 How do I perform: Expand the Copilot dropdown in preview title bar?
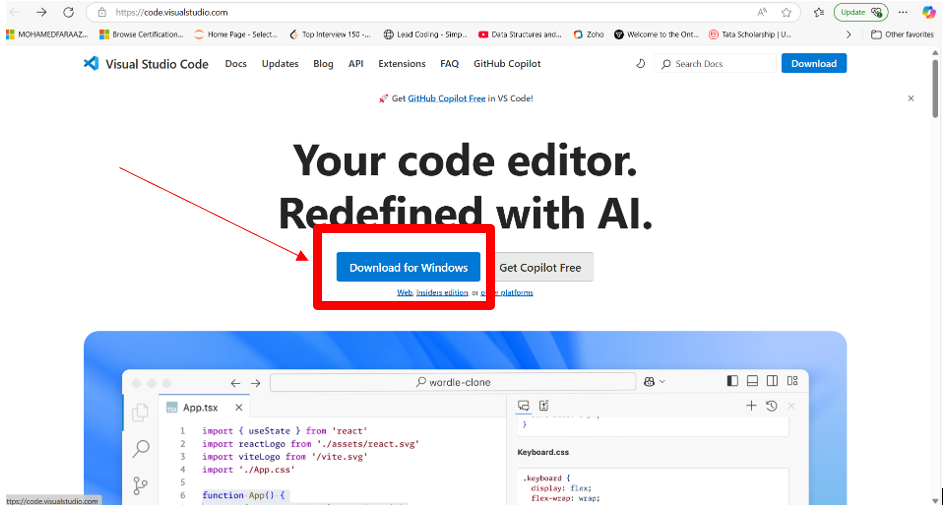click(x=663, y=382)
